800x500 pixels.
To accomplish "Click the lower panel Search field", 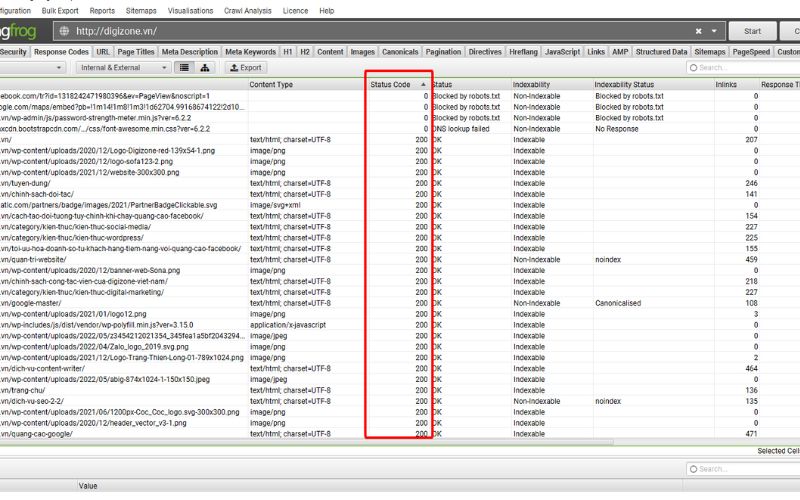I will (745, 469).
